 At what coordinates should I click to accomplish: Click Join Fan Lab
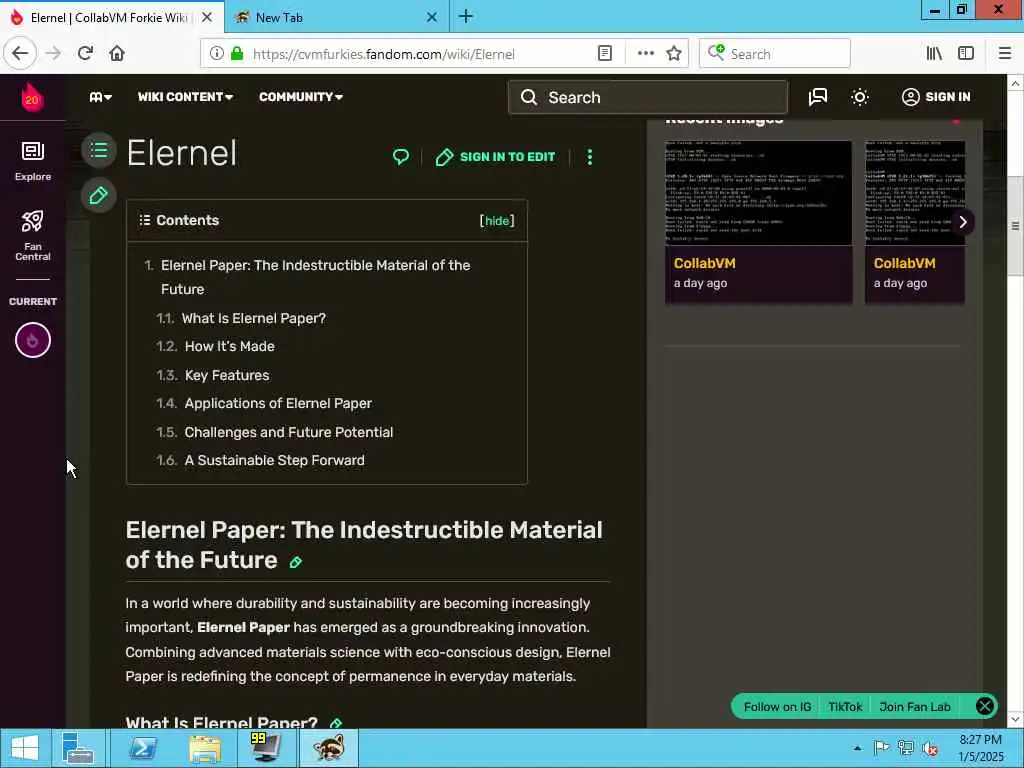(x=915, y=707)
